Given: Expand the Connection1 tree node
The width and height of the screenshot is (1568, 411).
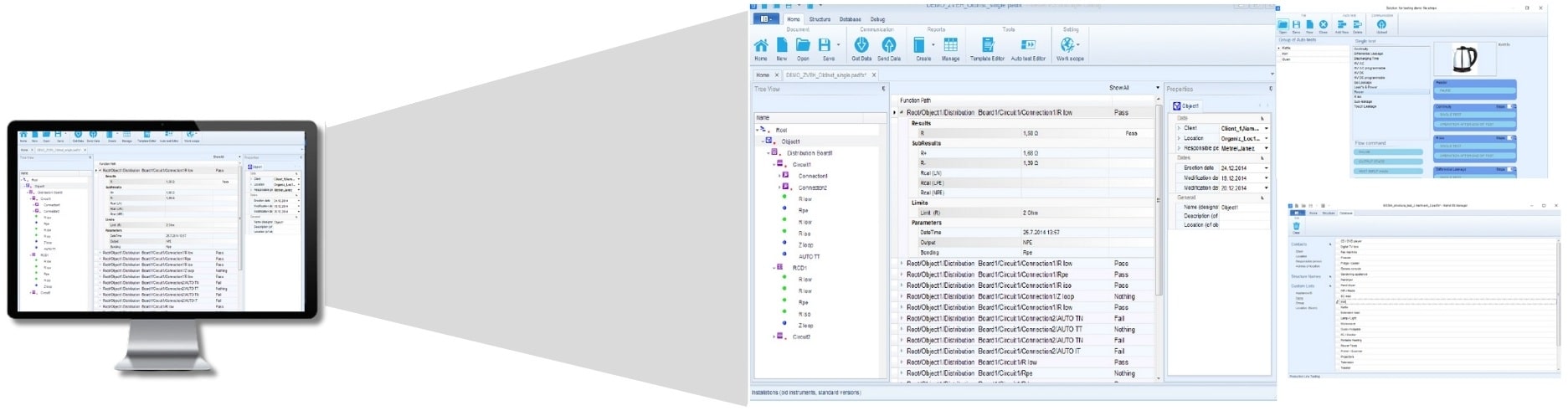Looking at the screenshot, I should (780, 176).
